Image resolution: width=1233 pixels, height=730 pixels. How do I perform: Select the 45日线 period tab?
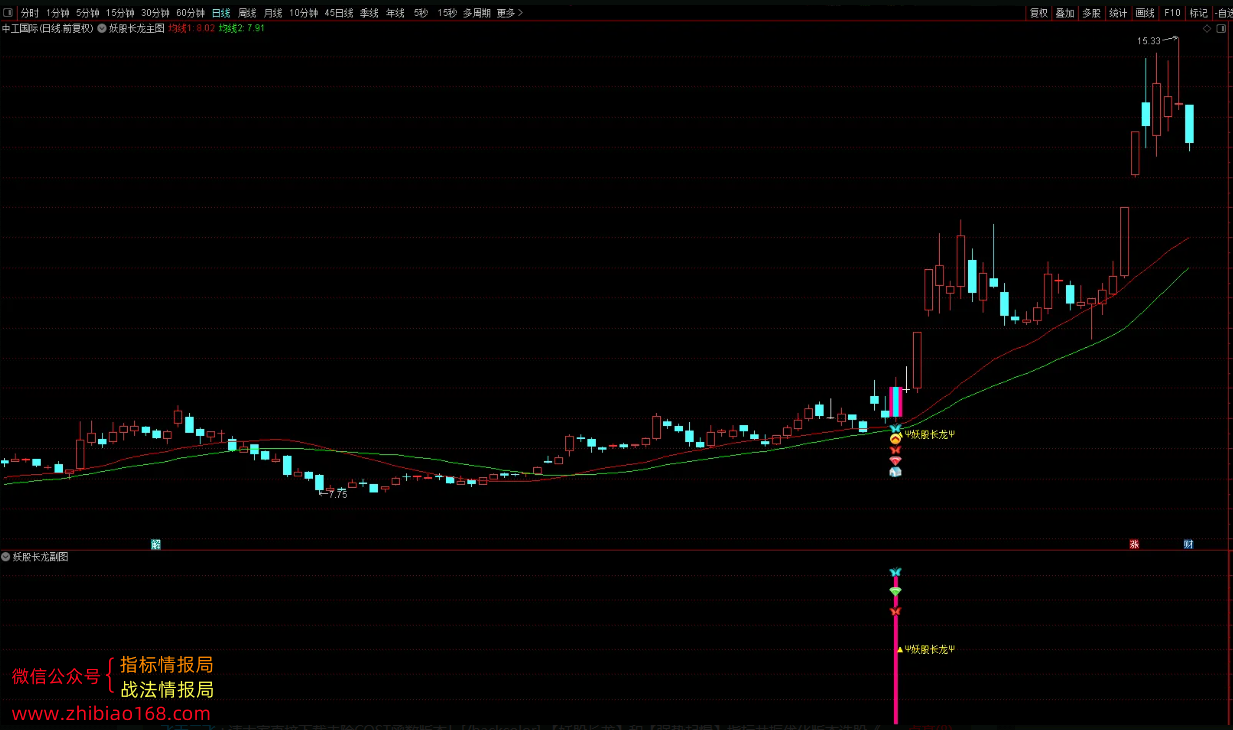[x=340, y=13]
